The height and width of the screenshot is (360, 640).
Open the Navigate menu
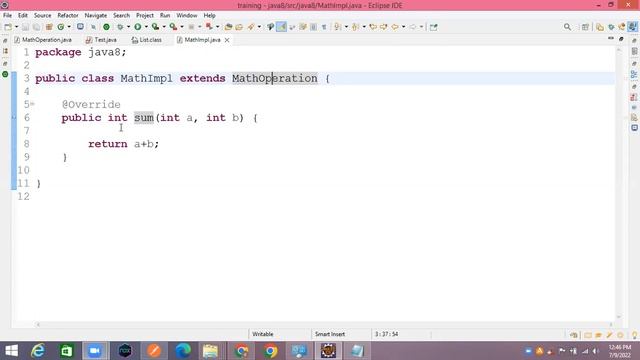(96, 15)
